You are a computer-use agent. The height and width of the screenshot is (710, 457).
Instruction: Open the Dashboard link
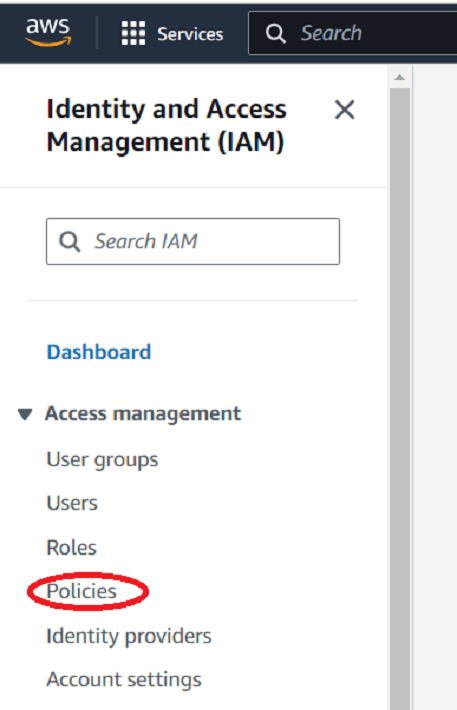point(99,352)
